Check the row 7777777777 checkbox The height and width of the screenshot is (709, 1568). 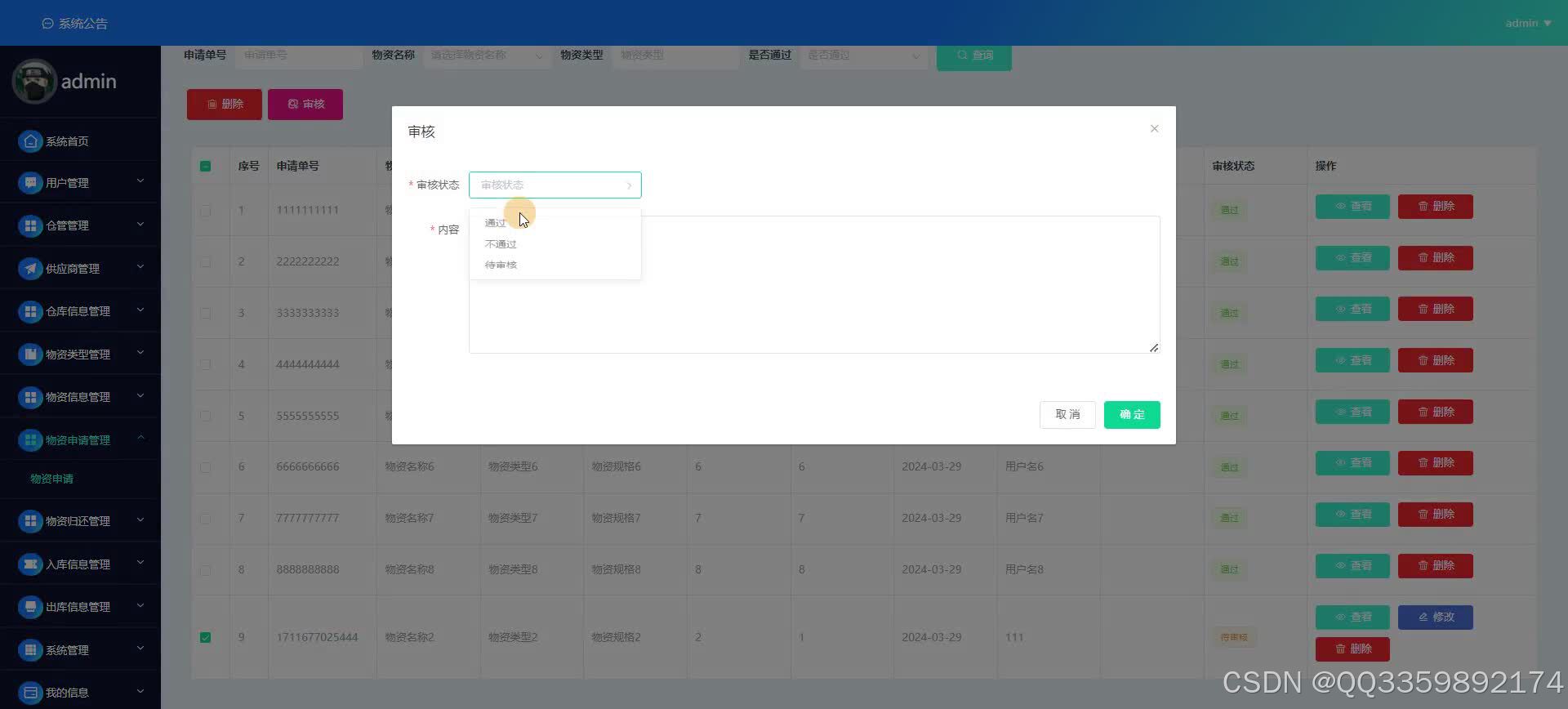tap(206, 519)
